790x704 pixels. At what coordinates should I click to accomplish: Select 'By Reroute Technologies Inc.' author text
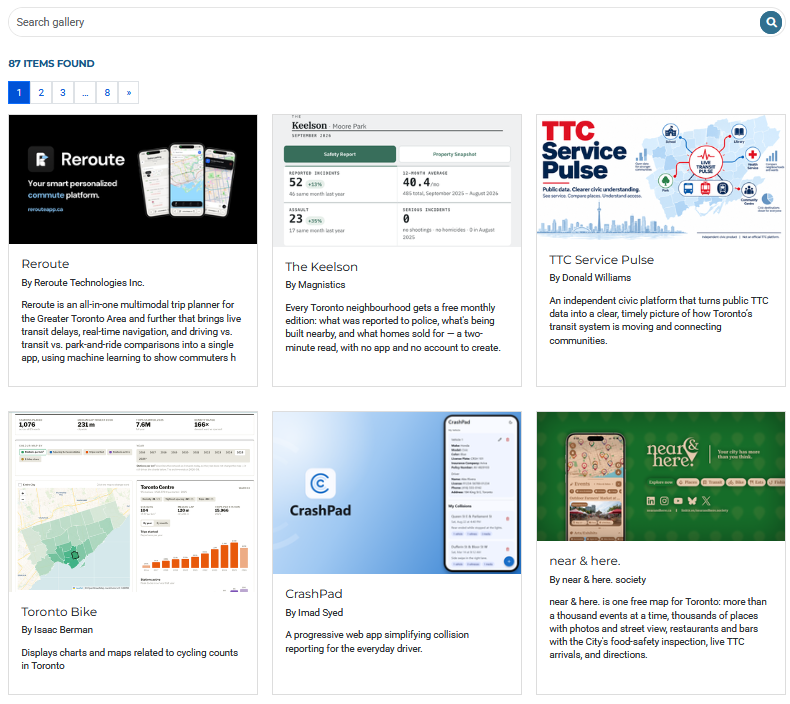83,283
